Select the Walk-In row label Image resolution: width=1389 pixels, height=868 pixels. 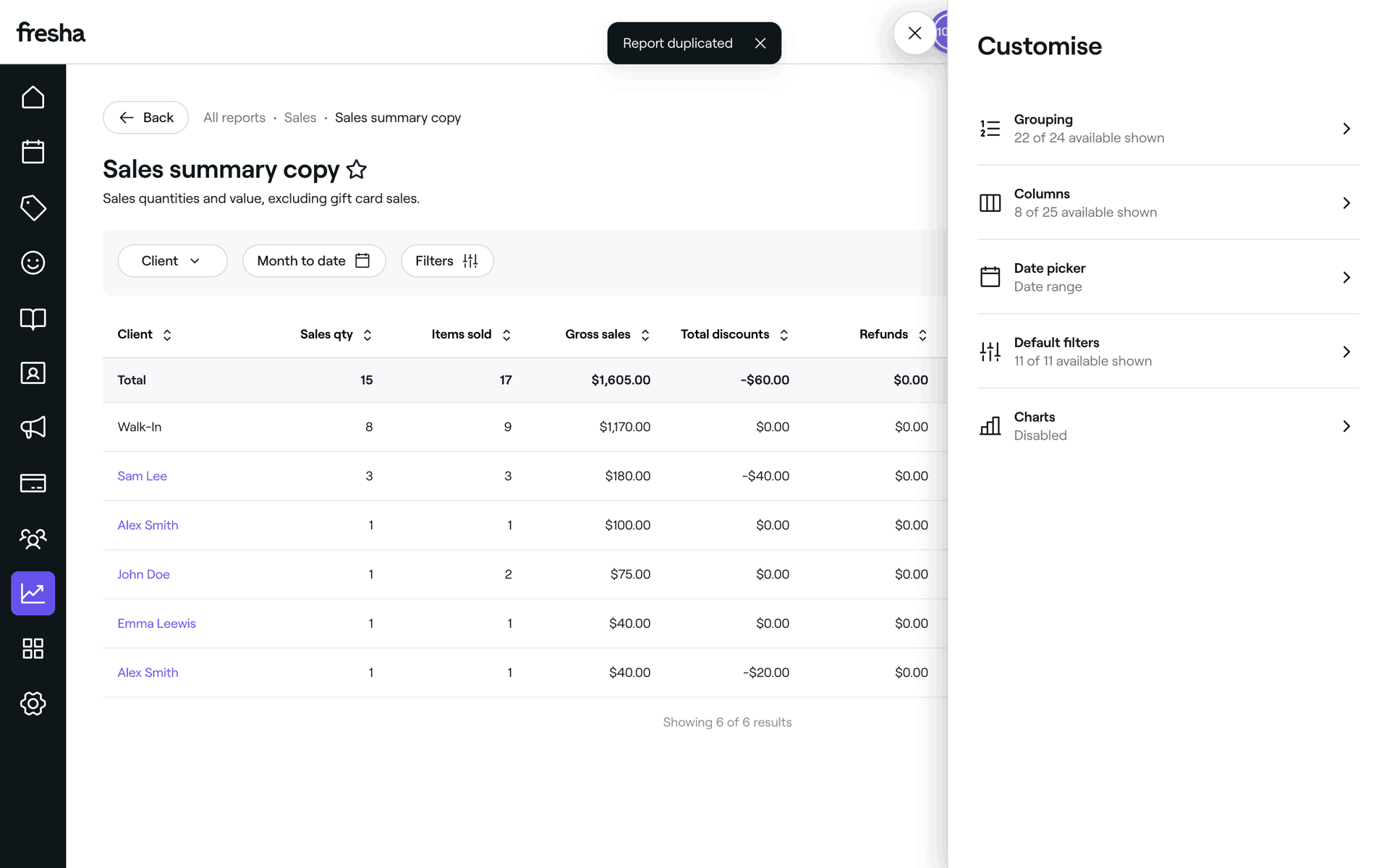140,427
